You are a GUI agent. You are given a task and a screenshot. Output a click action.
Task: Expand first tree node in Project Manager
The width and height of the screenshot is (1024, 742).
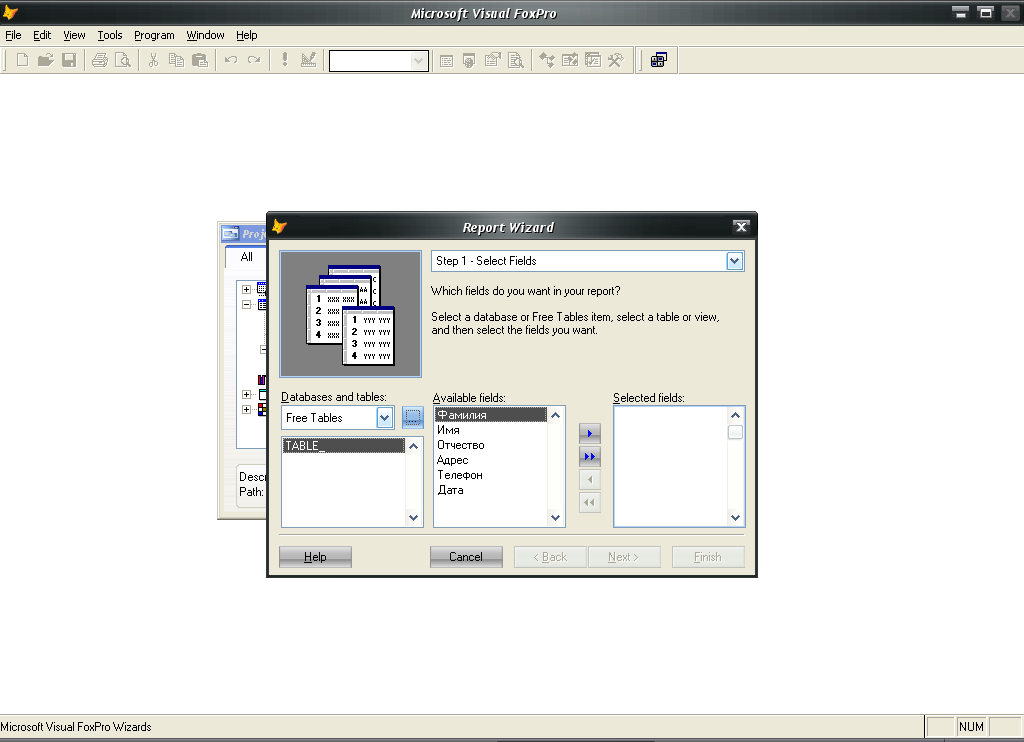pyautogui.click(x=246, y=289)
